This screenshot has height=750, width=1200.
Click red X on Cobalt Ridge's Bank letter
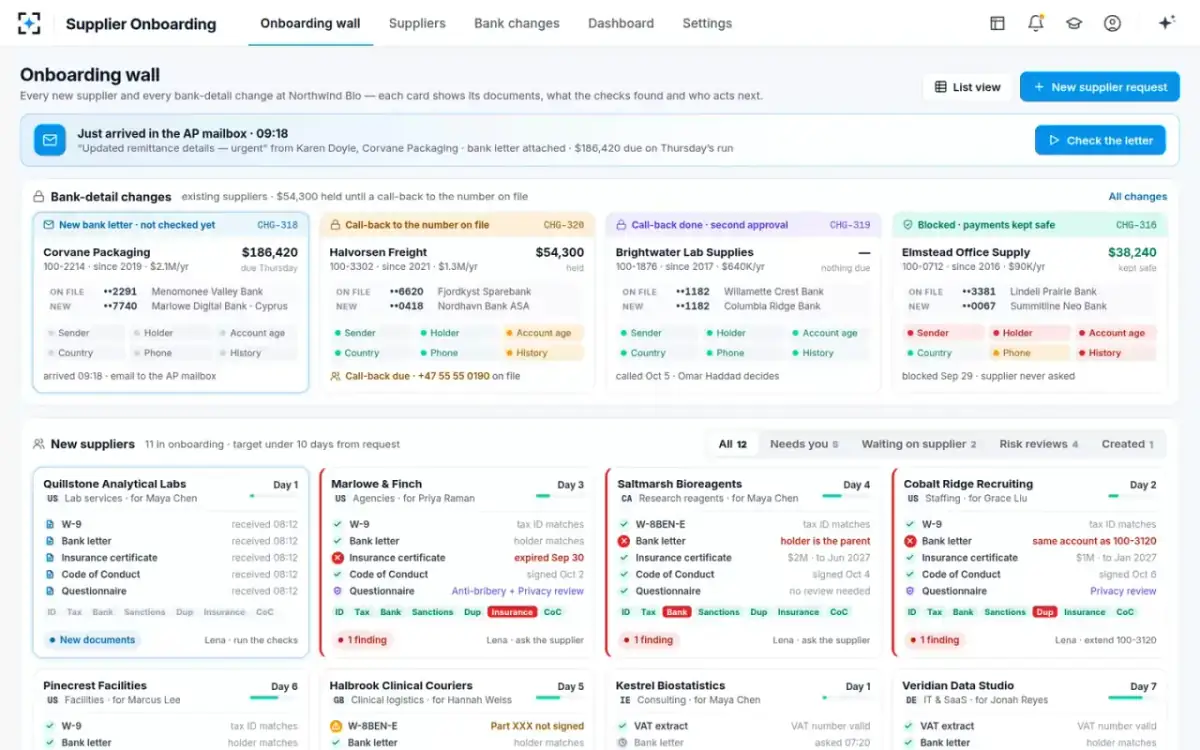(x=910, y=541)
